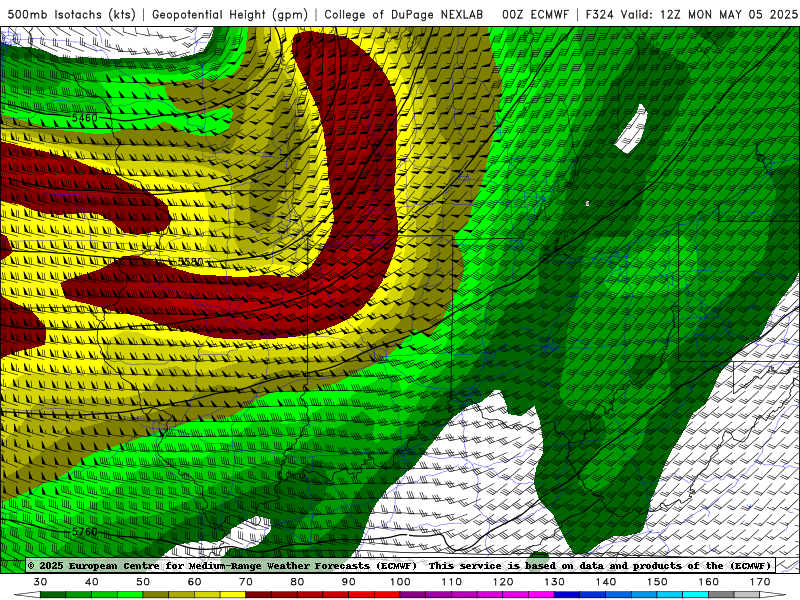The height and width of the screenshot is (600, 800).
Task: Click the 'Geopotential Height (gpm)' title text
Action: pyautogui.click(x=230, y=14)
